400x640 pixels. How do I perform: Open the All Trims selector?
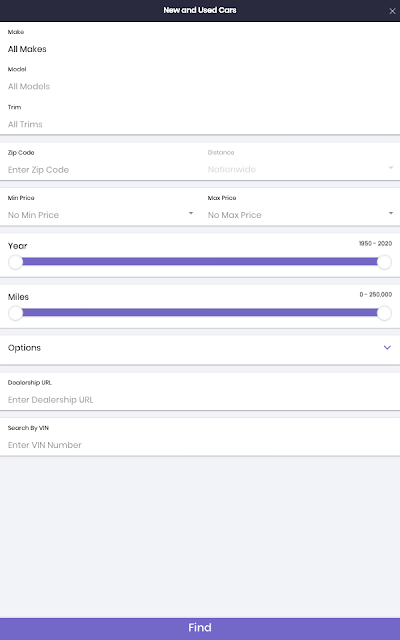point(200,124)
